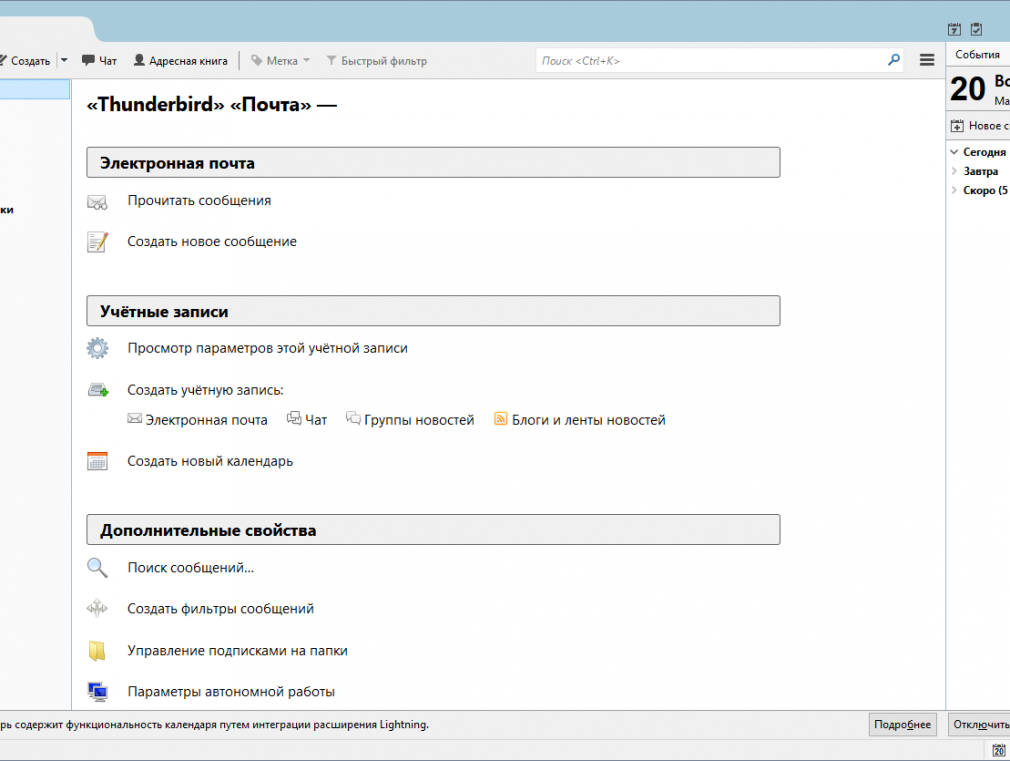
Task: Create a Чат account link
Action: pos(316,420)
